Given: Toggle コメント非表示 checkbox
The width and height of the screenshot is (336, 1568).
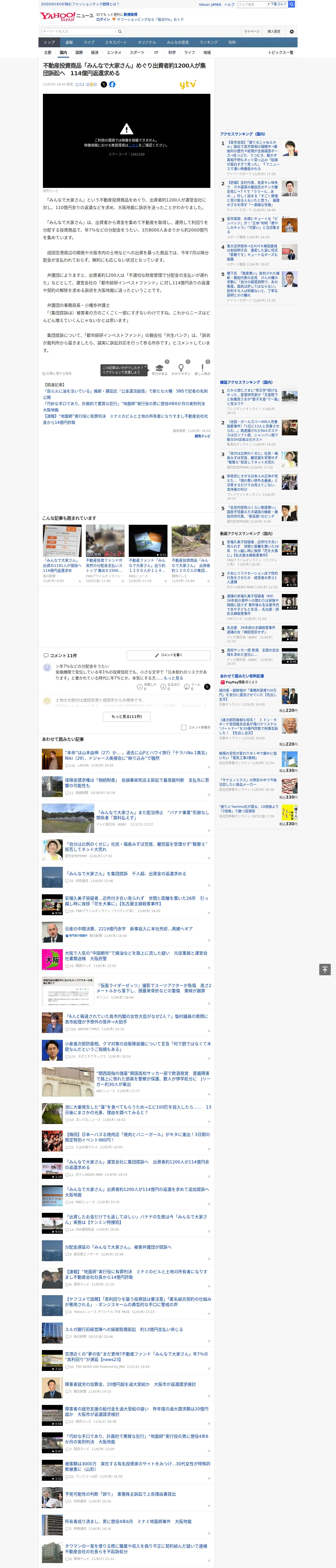Looking at the screenshot, I should point(183,727).
